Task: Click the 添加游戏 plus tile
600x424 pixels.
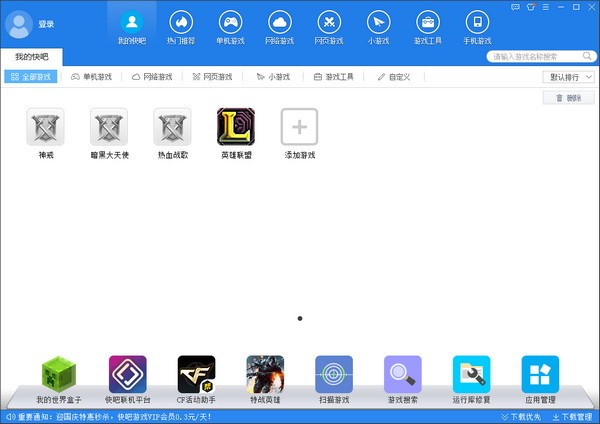Action: 300,127
